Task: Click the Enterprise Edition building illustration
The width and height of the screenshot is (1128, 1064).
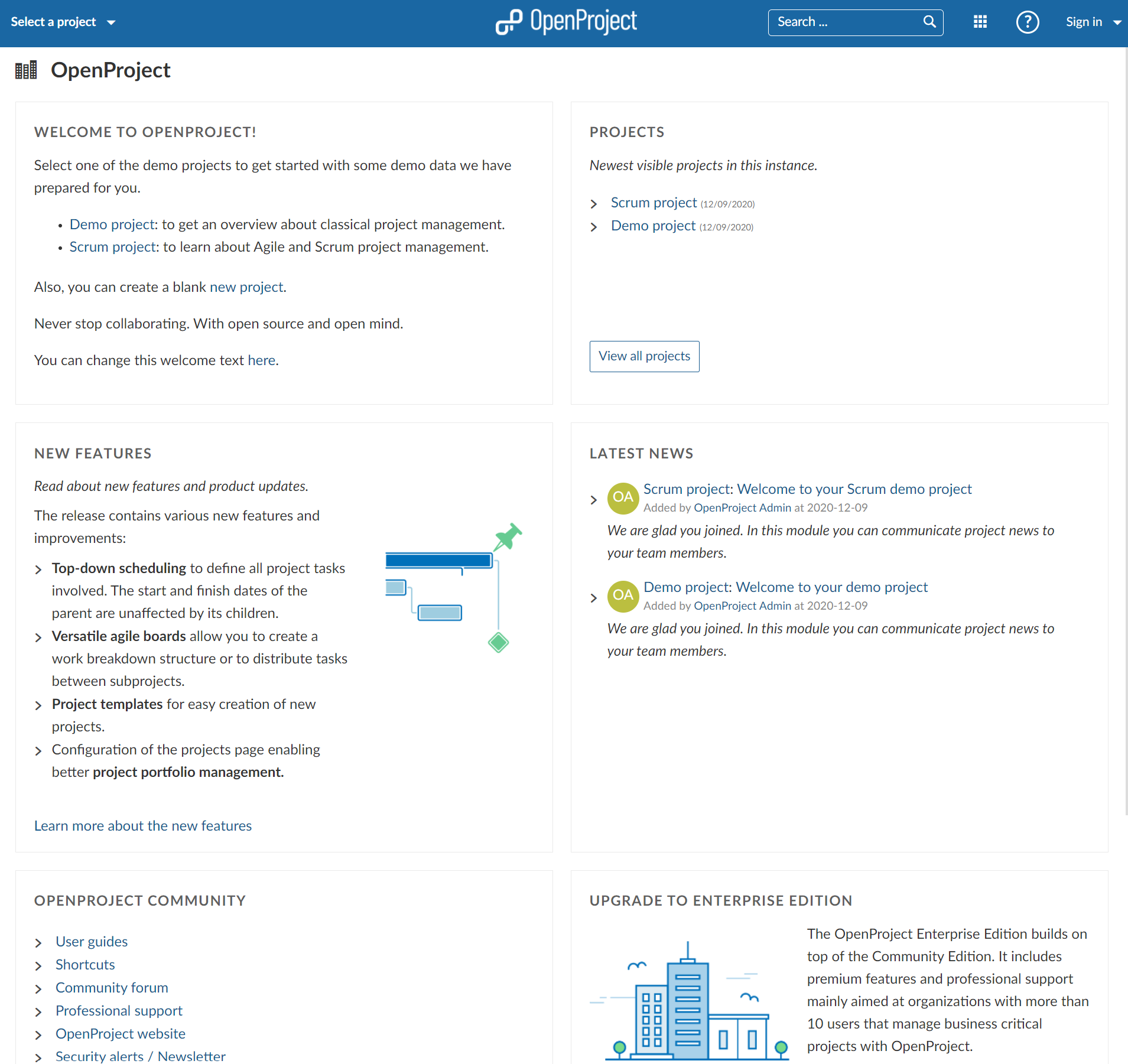Action: pyautogui.click(x=690, y=1000)
